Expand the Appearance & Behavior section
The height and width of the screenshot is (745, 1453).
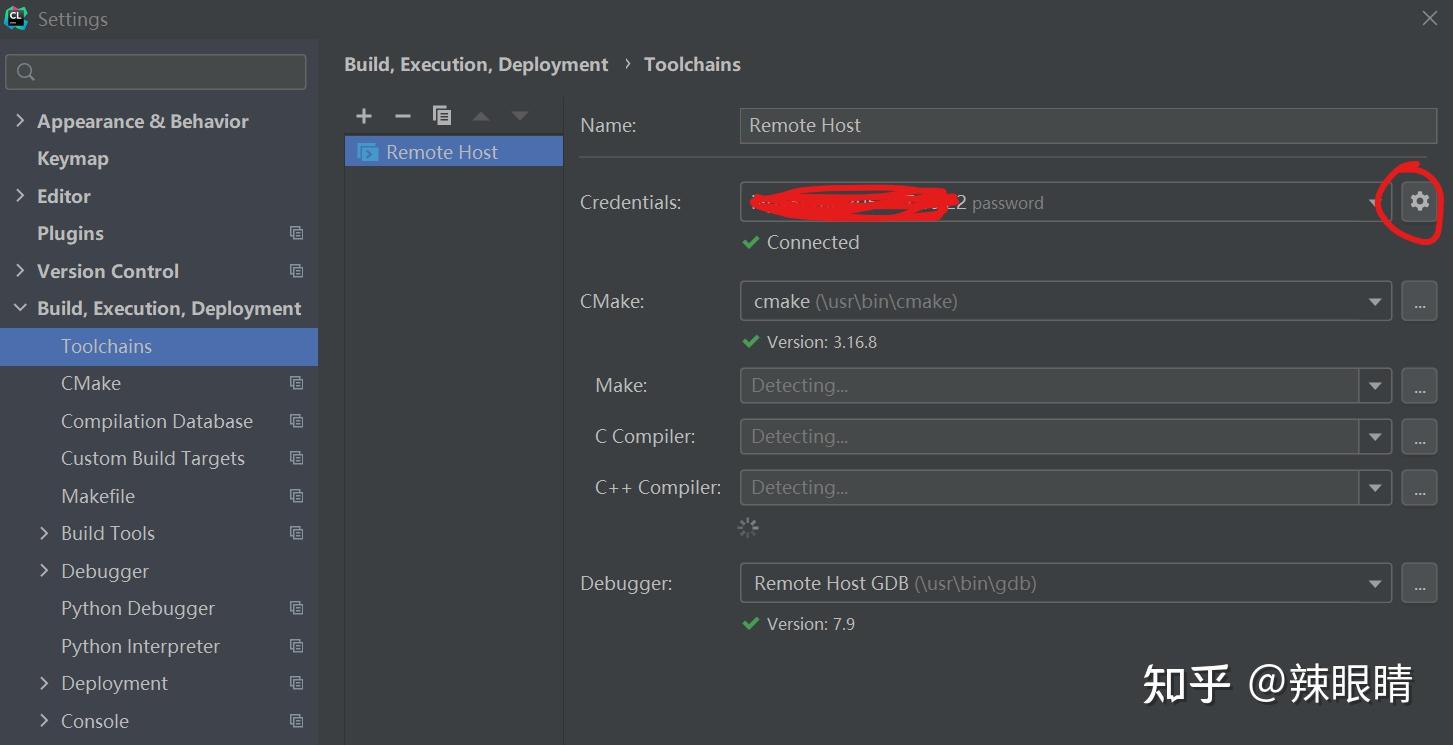[x=21, y=120]
